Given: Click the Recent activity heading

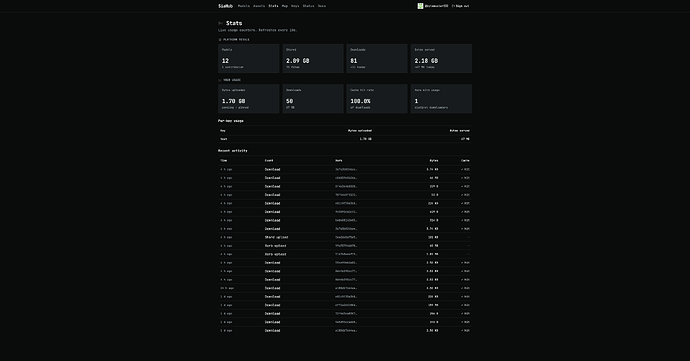Looking at the screenshot, I should pyautogui.click(x=233, y=151).
